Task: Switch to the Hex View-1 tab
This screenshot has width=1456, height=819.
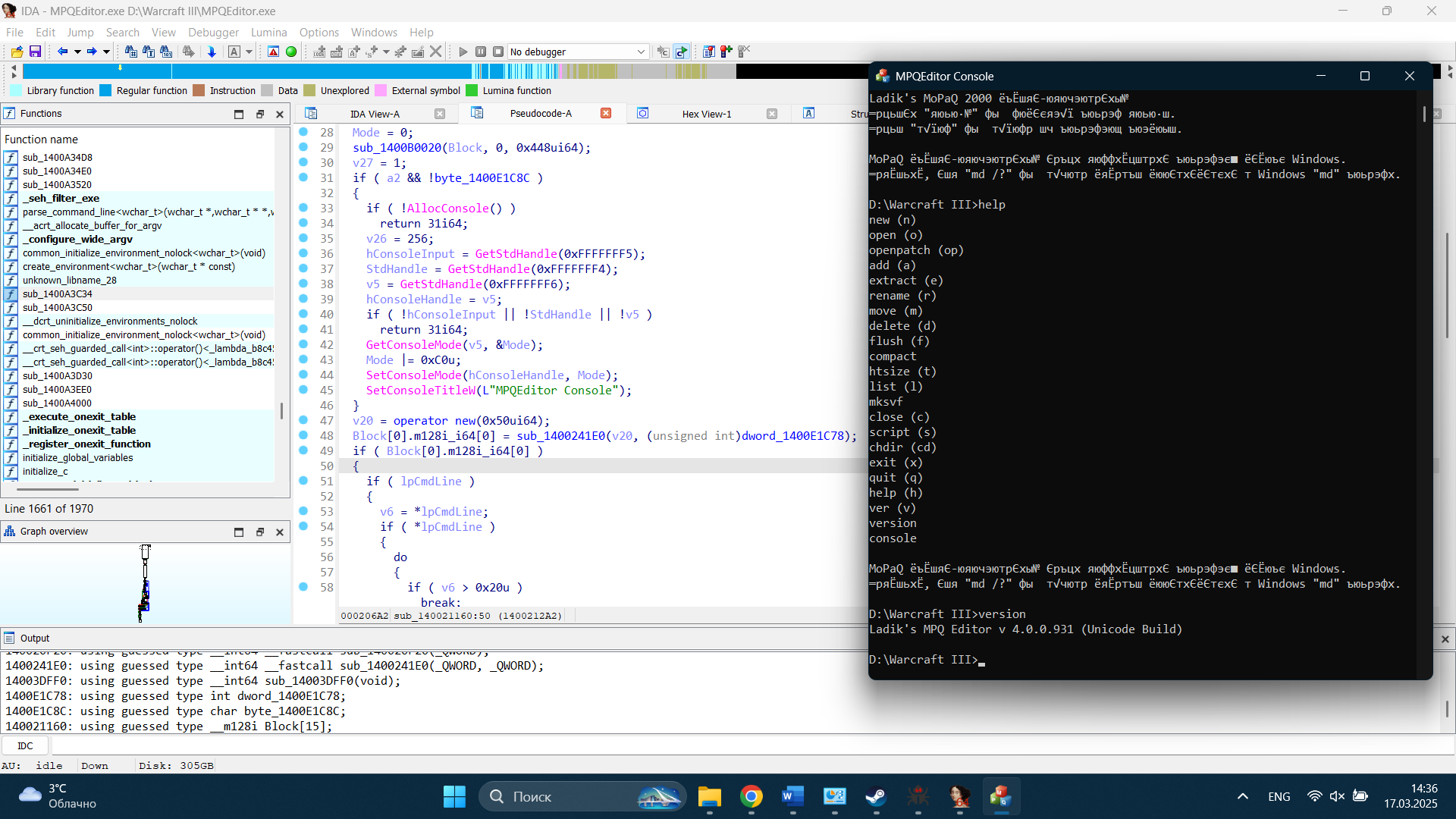Action: [706, 114]
